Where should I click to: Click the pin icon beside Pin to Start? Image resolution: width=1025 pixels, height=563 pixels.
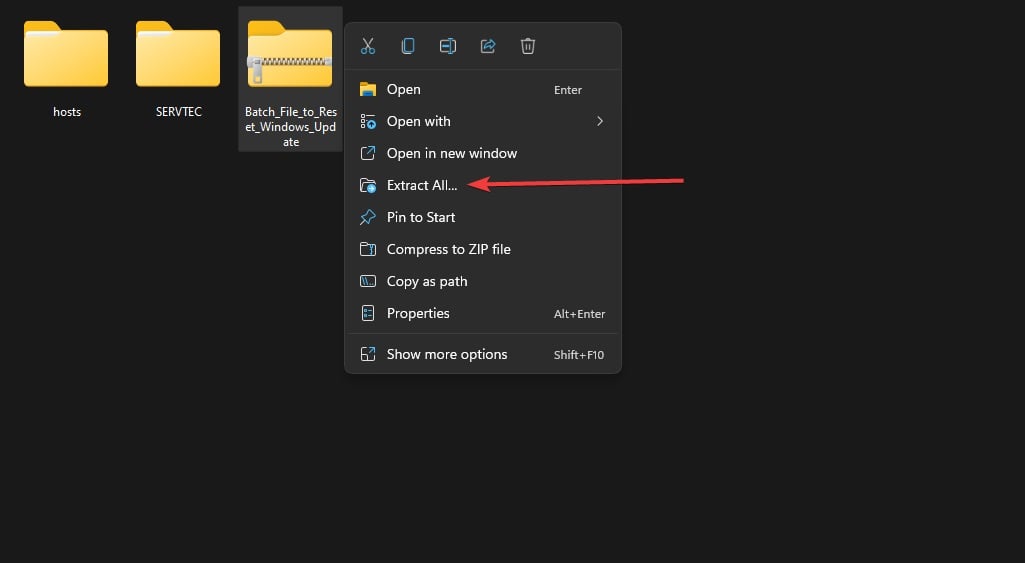click(x=368, y=217)
